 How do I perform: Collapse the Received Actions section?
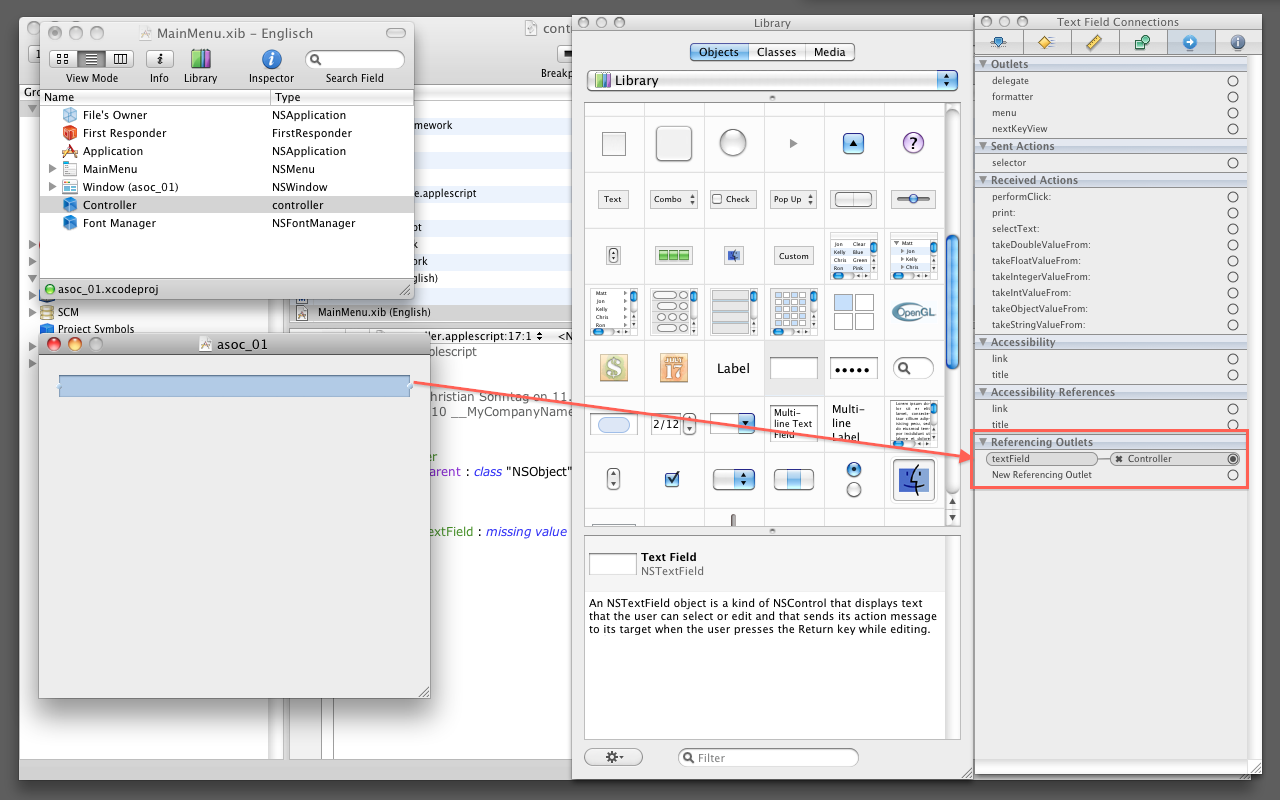click(x=982, y=180)
